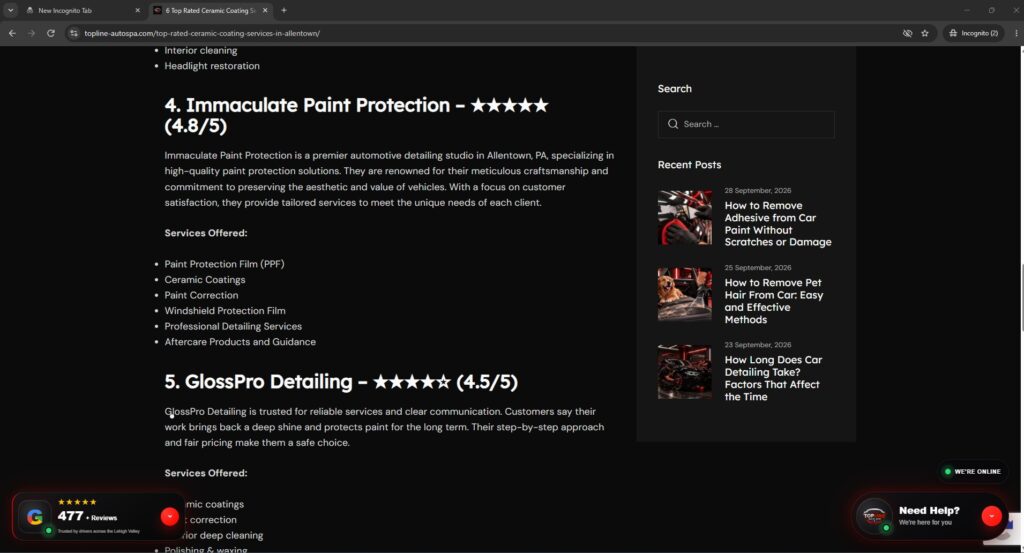This screenshot has width=1024, height=553.
Task: Open the tab search dropdown arrow
Action: point(10,10)
